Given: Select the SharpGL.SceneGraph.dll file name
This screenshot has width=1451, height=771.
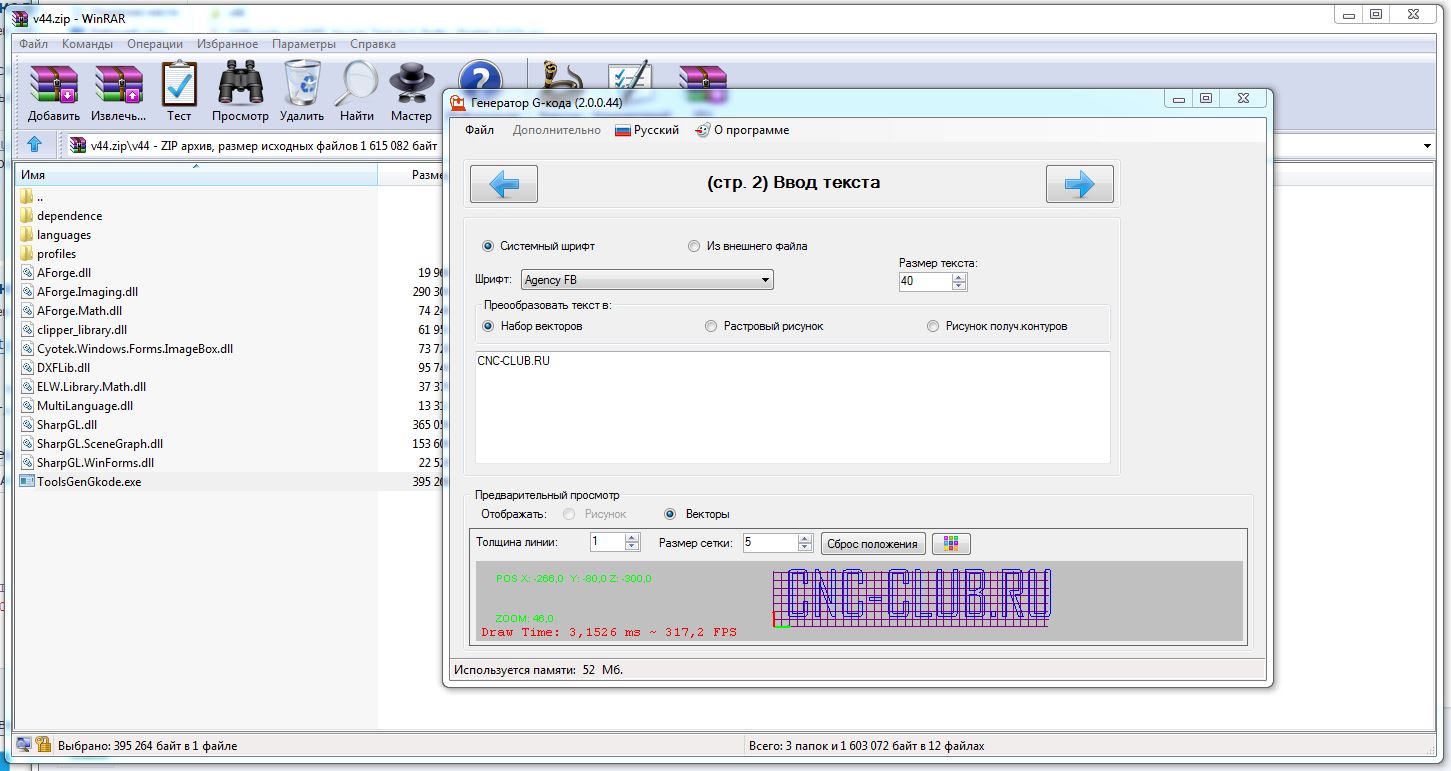Looking at the screenshot, I should tap(100, 444).
